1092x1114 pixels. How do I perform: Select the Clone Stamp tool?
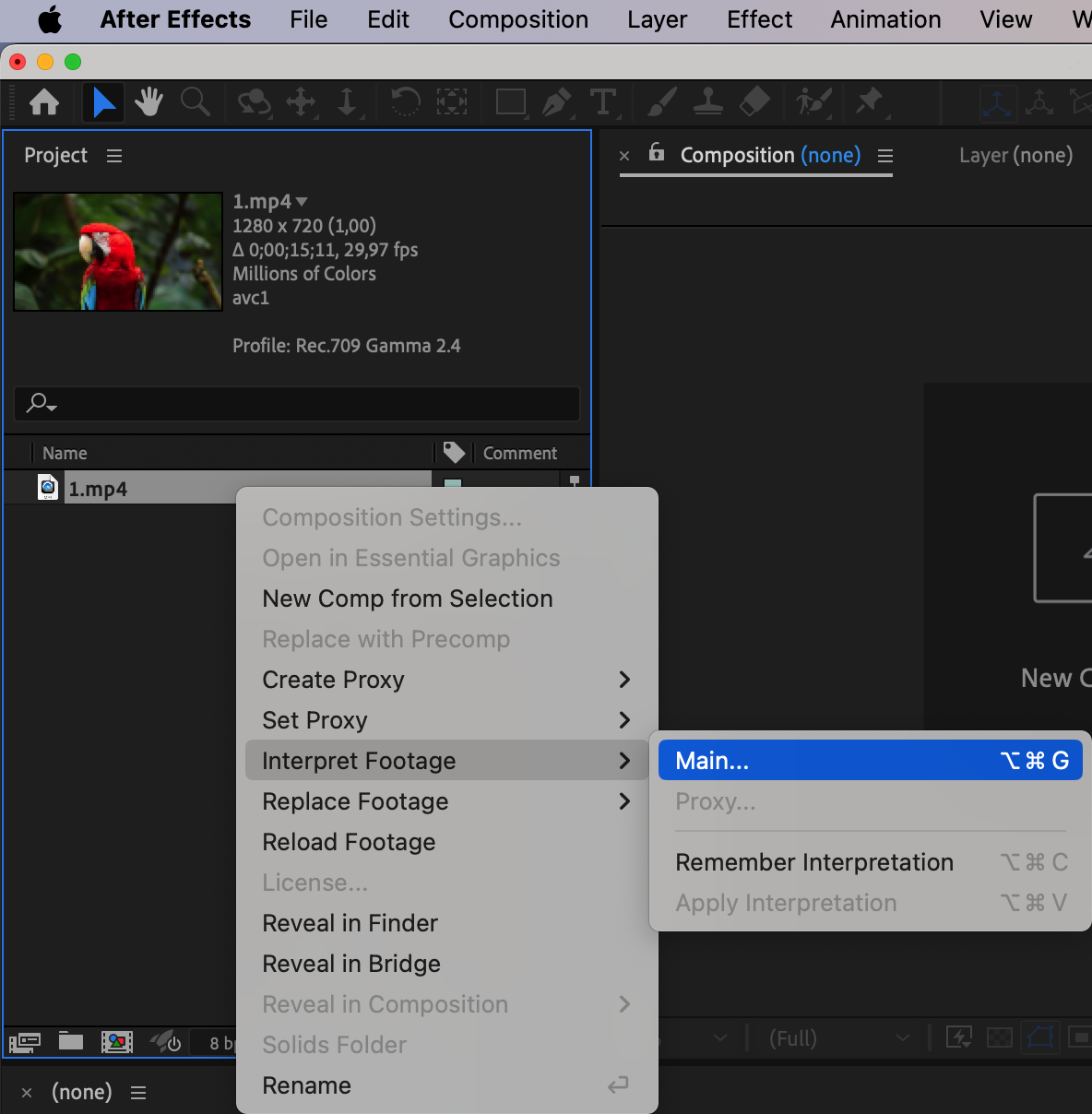pos(707,102)
